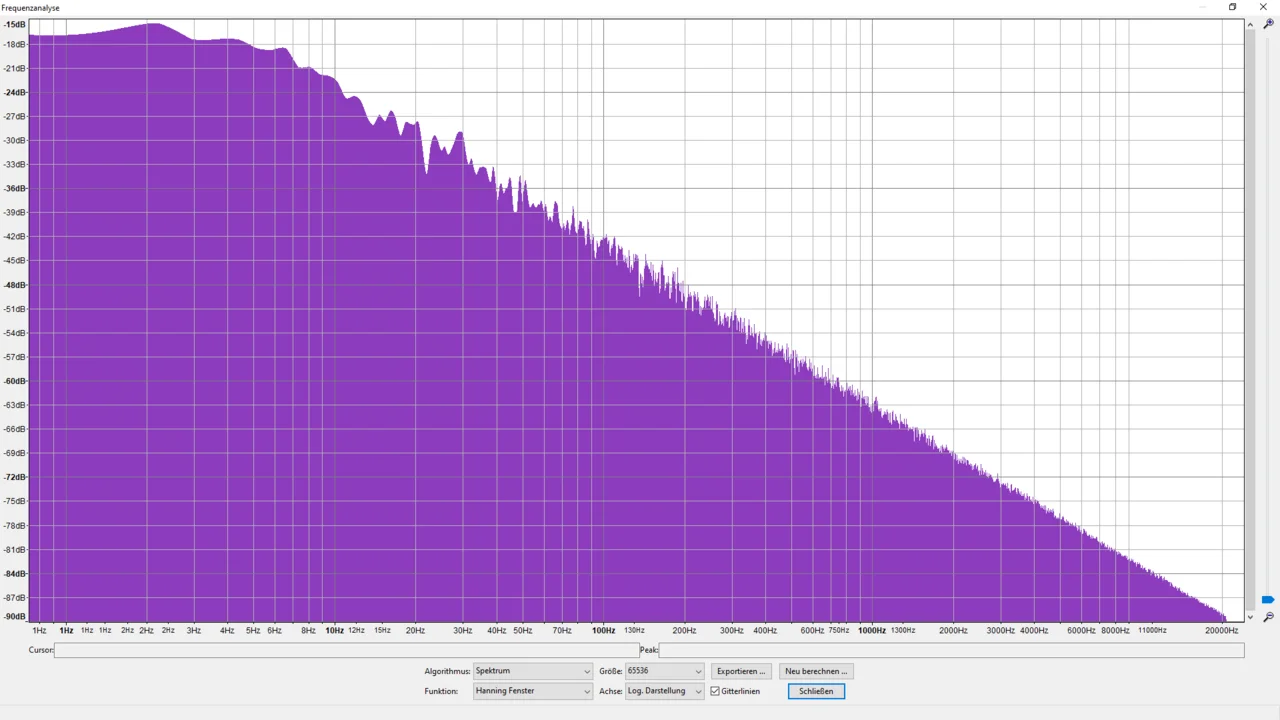Click inside the Cursor readout field
This screenshot has height=720, width=1280.
[345, 650]
